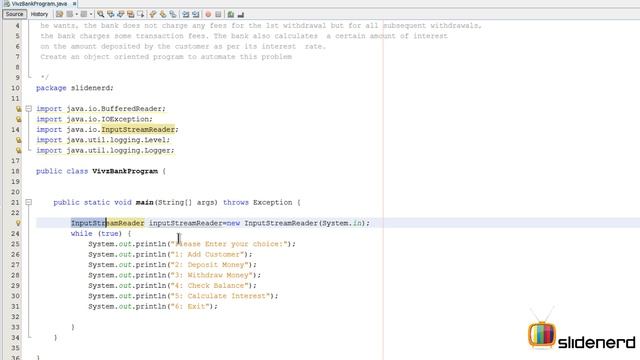Click the Last Edit toolbar icon
The height and width of the screenshot is (360, 640).
60,14
